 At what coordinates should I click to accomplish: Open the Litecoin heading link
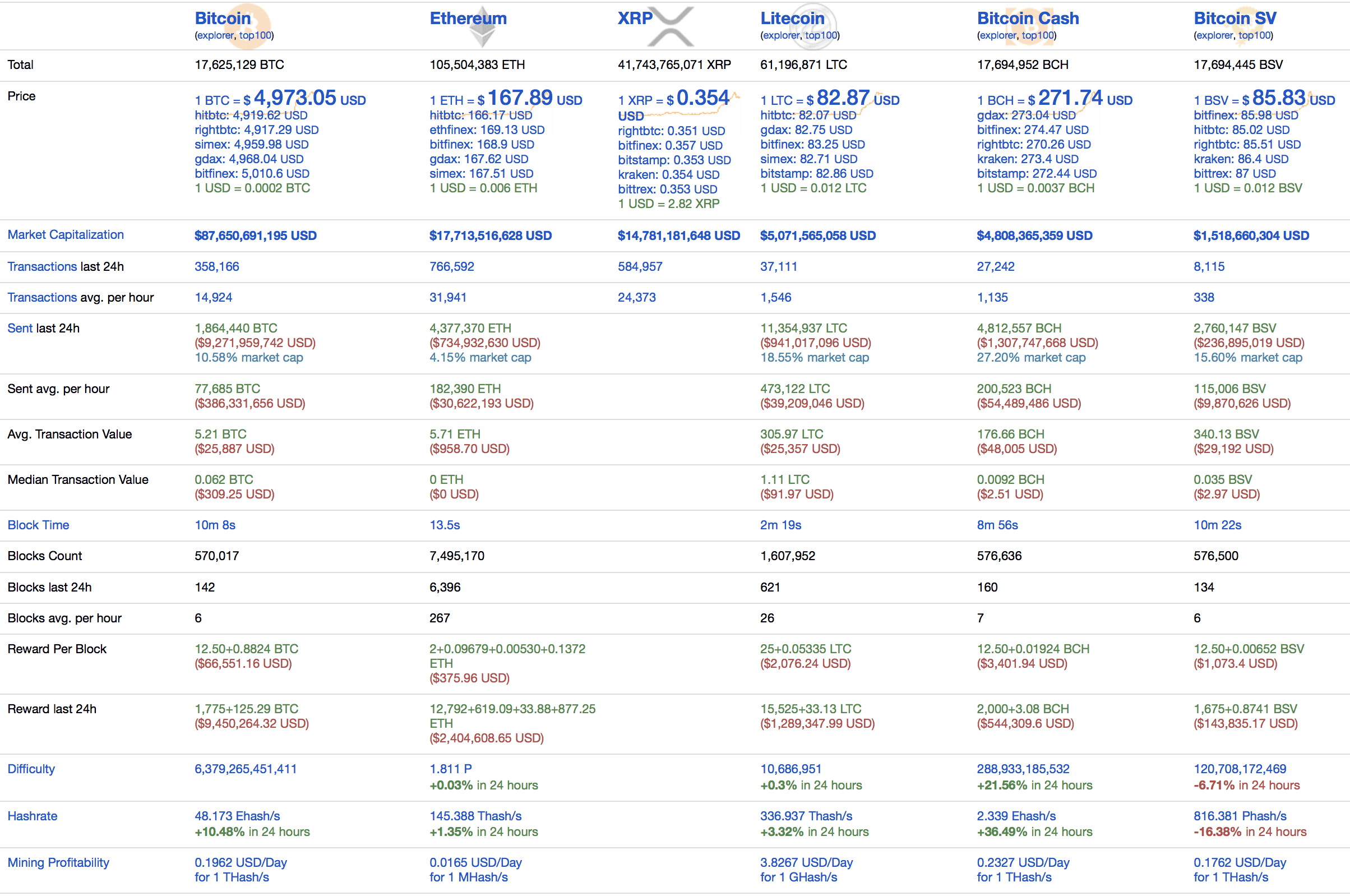click(x=792, y=19)
